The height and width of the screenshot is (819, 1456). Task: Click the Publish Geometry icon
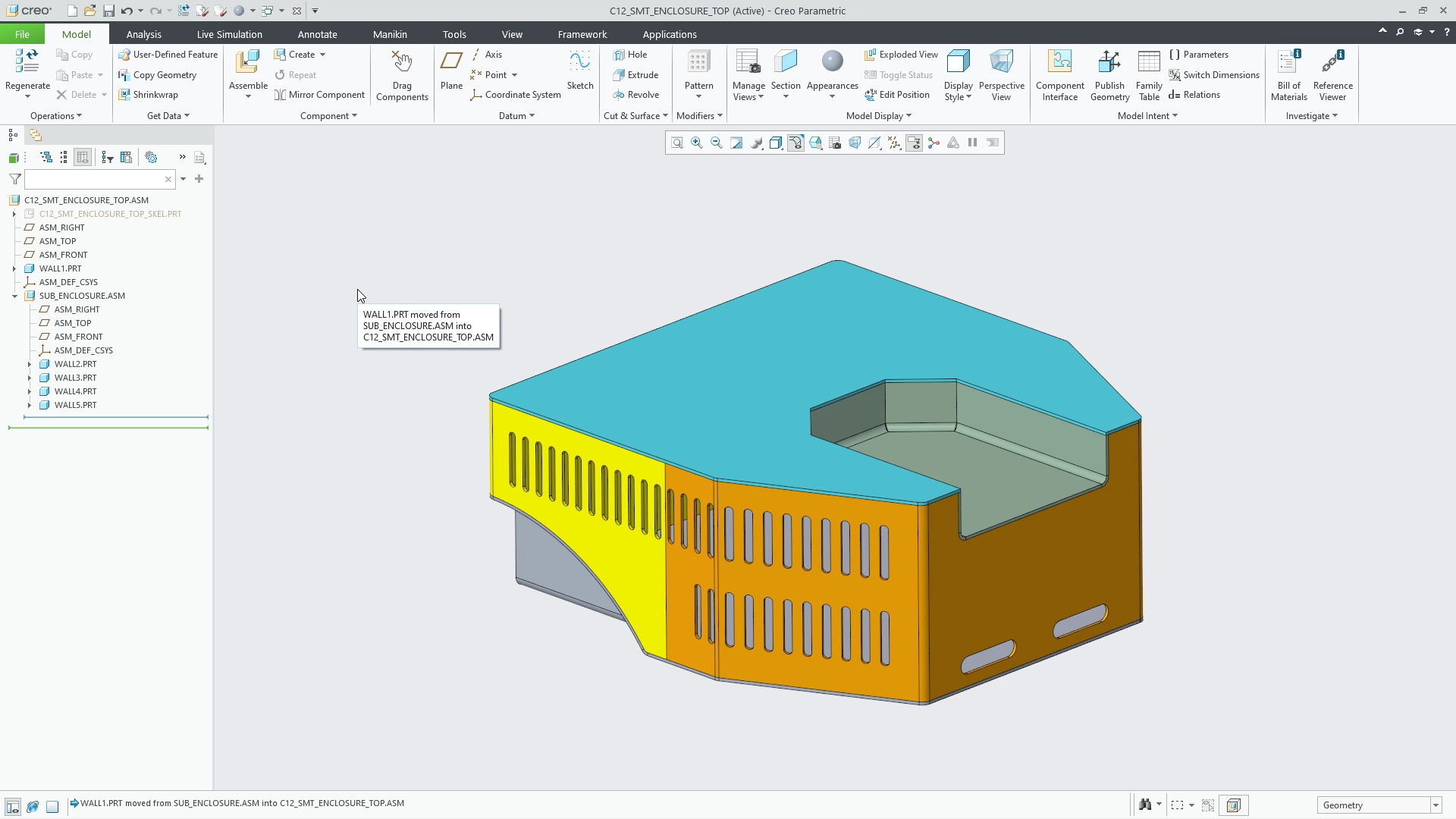1109,62
